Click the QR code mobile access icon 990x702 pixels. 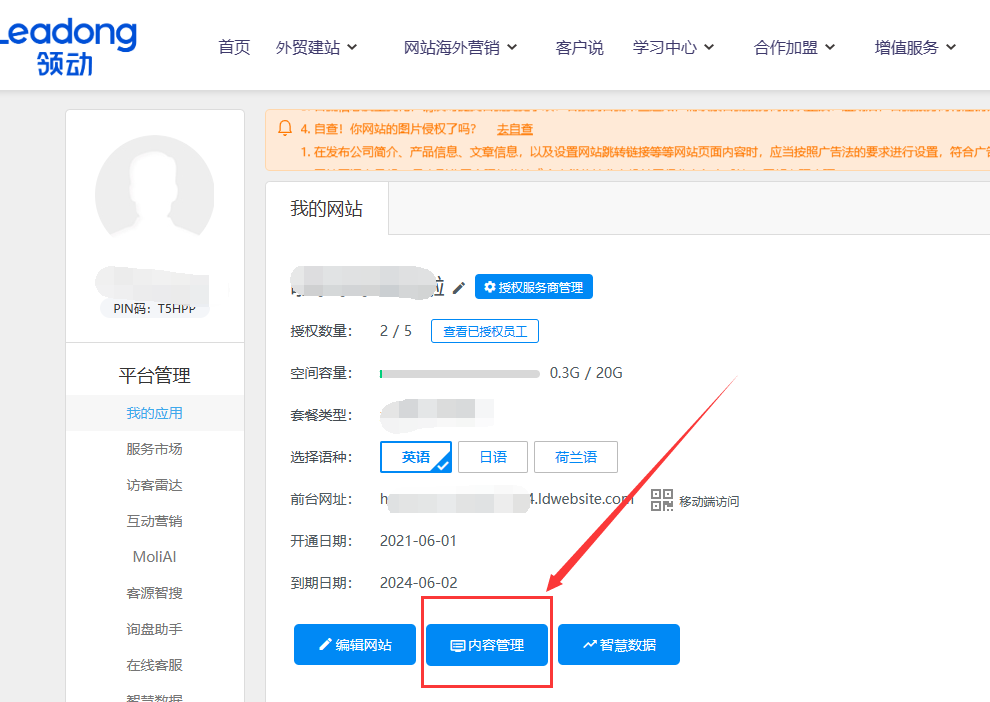click(662, 500)
